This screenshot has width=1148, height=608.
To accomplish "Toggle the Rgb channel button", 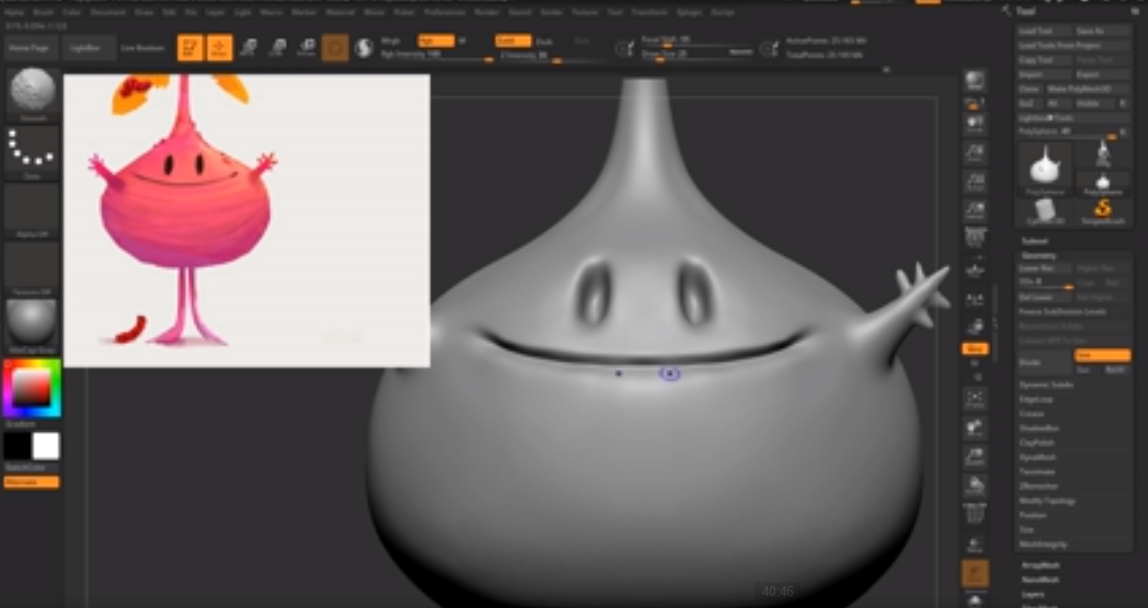I will (435, 41).
